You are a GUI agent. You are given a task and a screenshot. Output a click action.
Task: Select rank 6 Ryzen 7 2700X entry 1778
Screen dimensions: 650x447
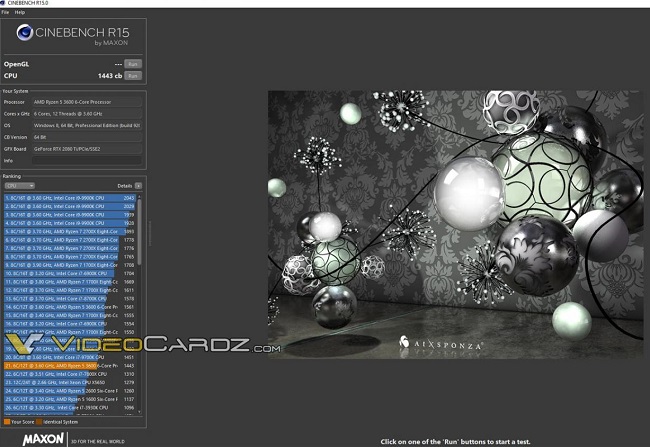pyautogui.click(x=70, y=240)
